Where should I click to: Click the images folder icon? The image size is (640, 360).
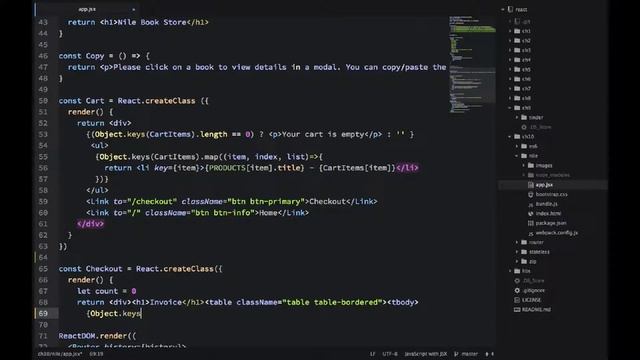coord(531,165)
